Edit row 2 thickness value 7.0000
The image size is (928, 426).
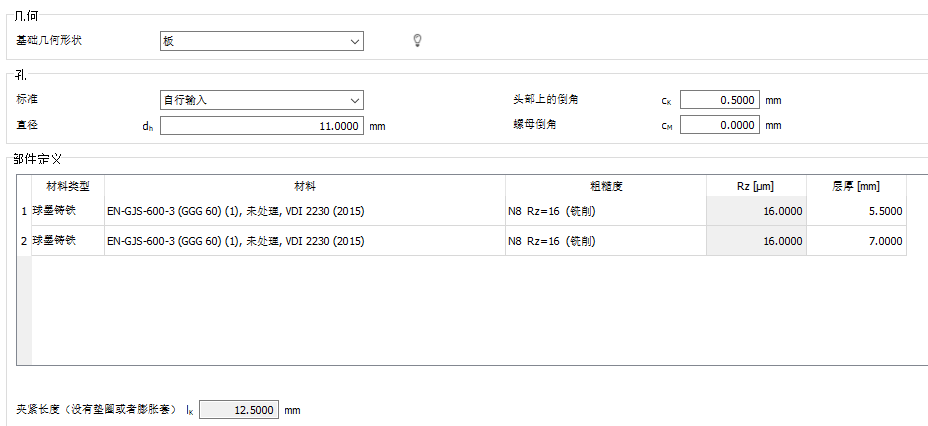pos(856,241)
